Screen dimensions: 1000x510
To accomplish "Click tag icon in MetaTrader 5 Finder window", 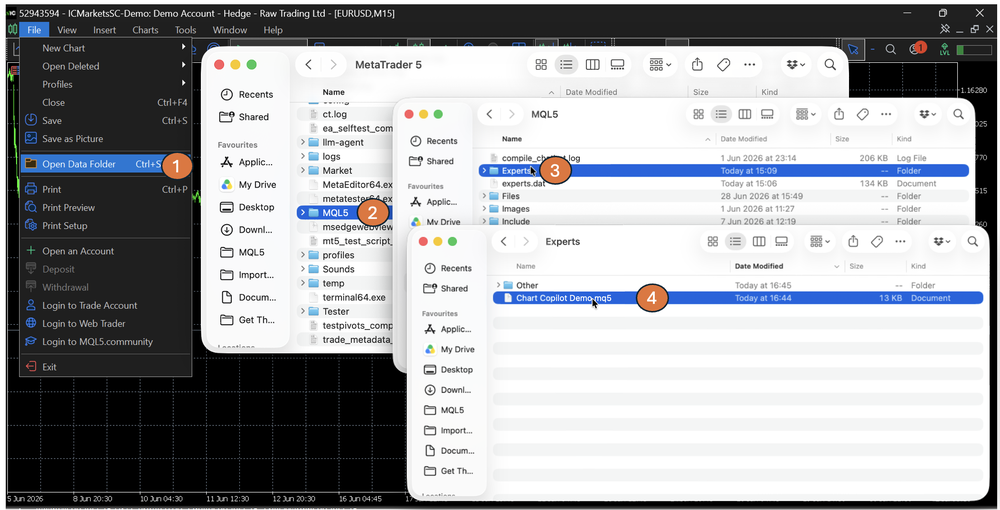I will [723, 64].
